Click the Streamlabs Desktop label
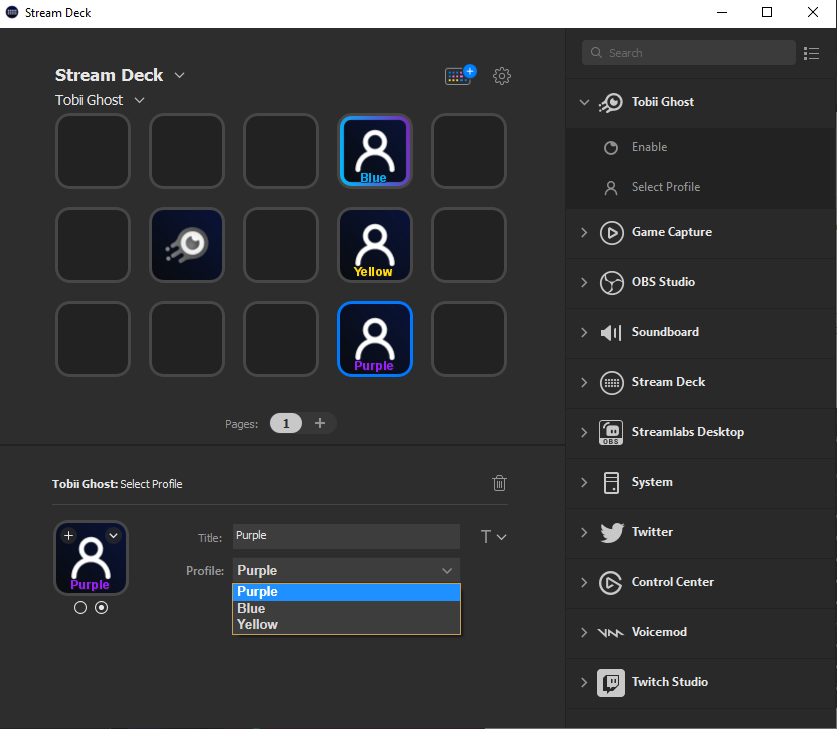This screenshot has width=837, height=729. click(x=688, y=432)
